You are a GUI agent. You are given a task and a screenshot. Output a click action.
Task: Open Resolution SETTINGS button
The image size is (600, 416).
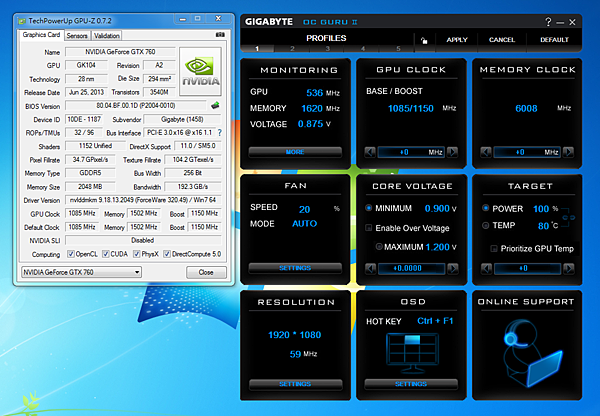pos(295,384)
